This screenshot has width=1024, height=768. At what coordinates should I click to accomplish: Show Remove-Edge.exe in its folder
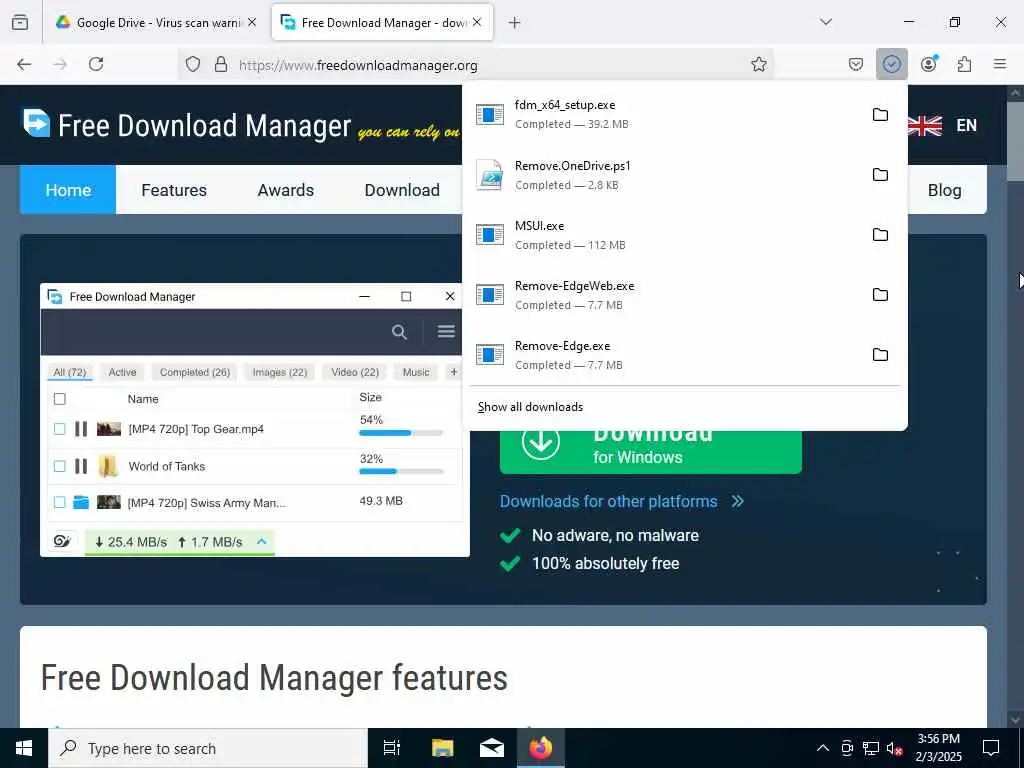pyautogui.click(x=880, y=355)
